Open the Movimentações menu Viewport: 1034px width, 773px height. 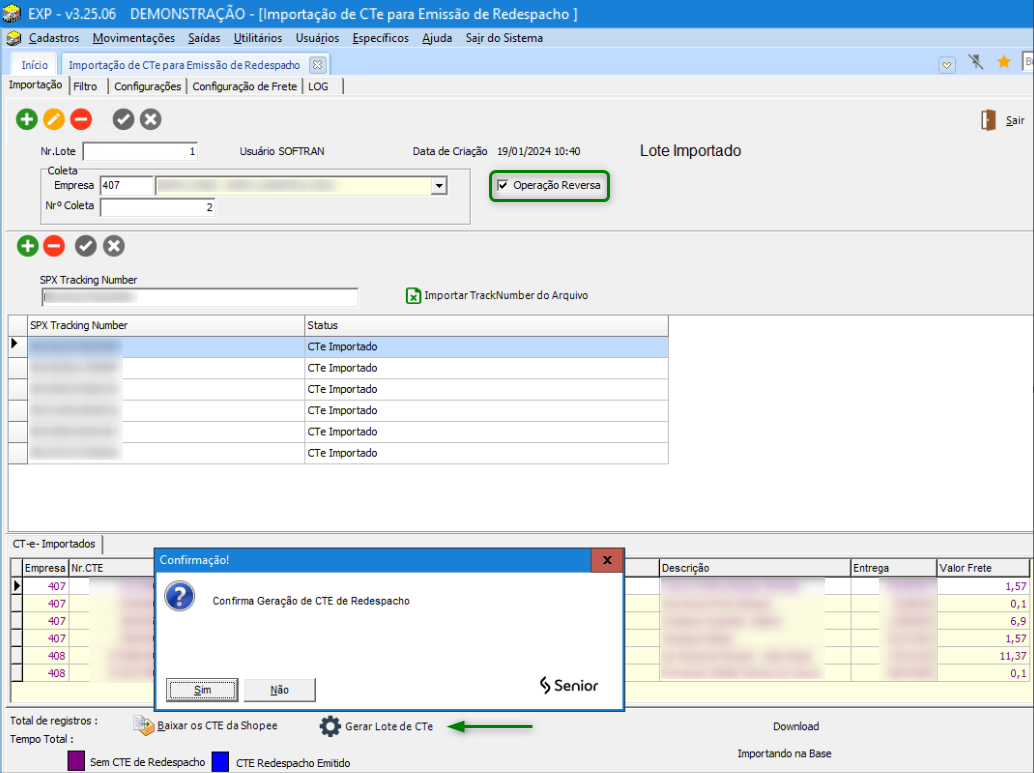[x=133, y=38]
